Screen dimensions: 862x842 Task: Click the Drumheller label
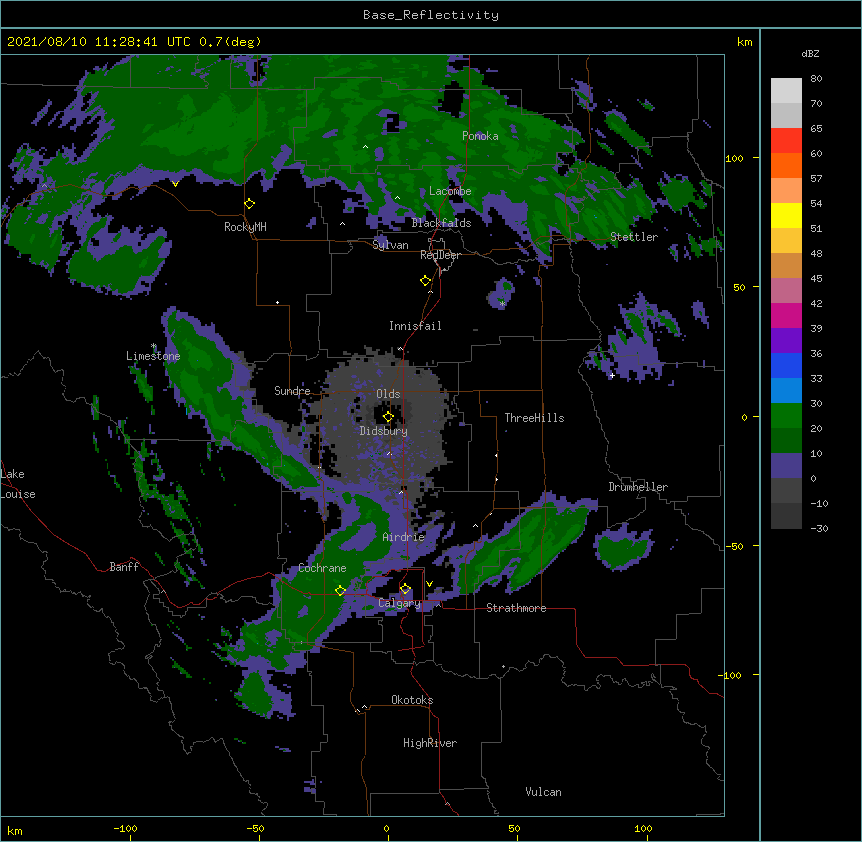point(638,487)
